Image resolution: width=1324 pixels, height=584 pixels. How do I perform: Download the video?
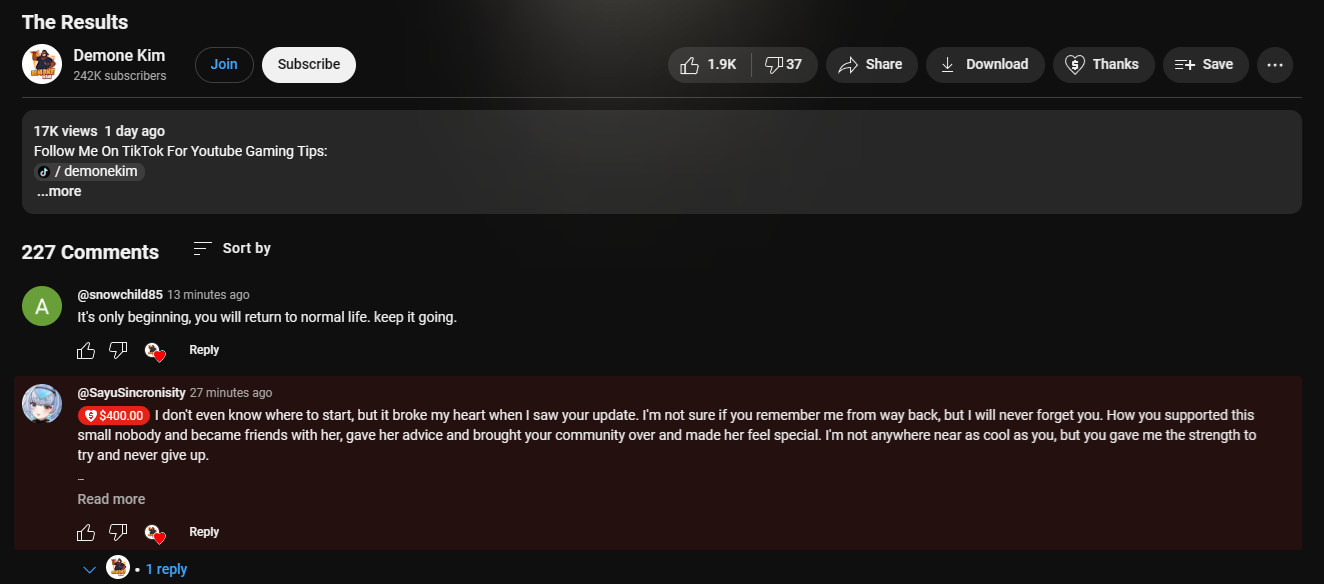(985, 64)
